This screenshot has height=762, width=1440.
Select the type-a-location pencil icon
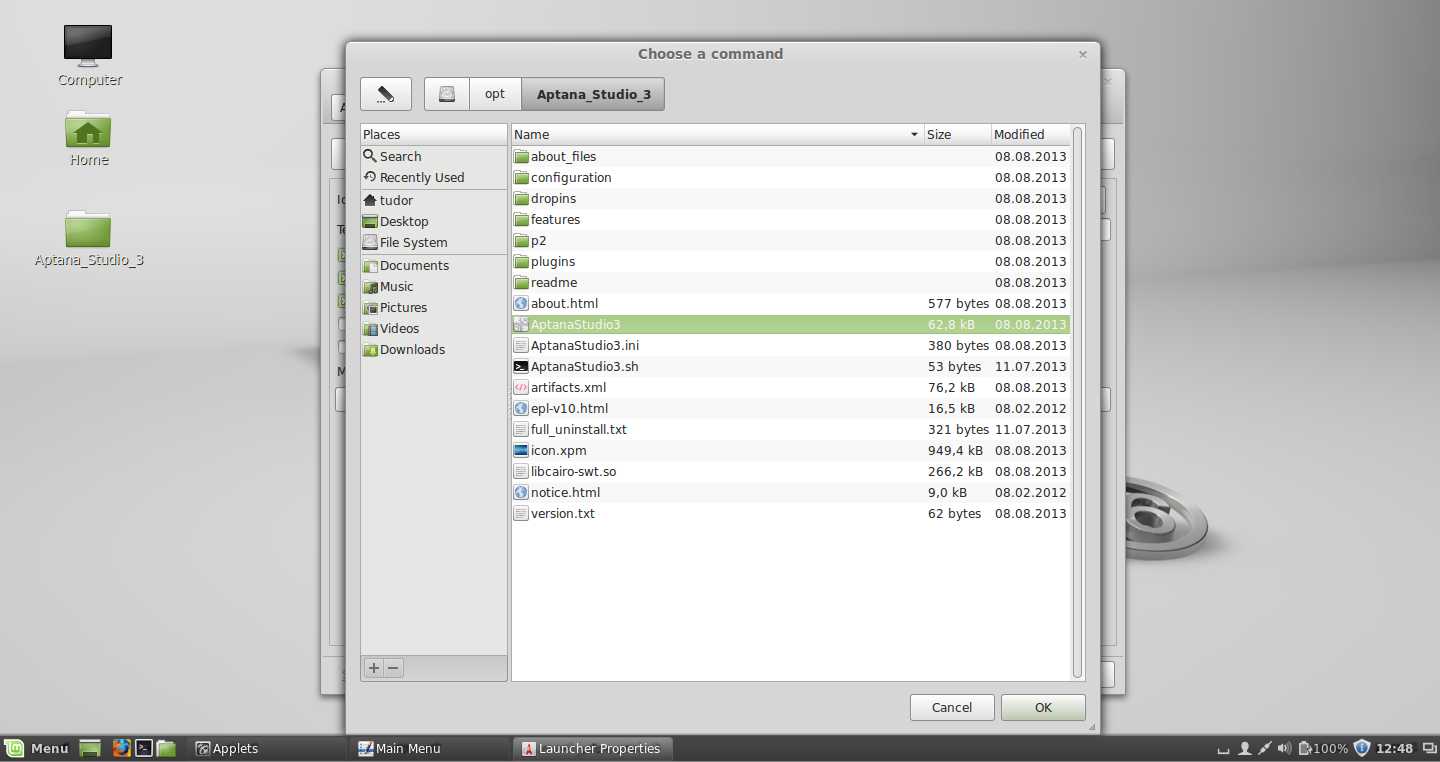[386, 93]
